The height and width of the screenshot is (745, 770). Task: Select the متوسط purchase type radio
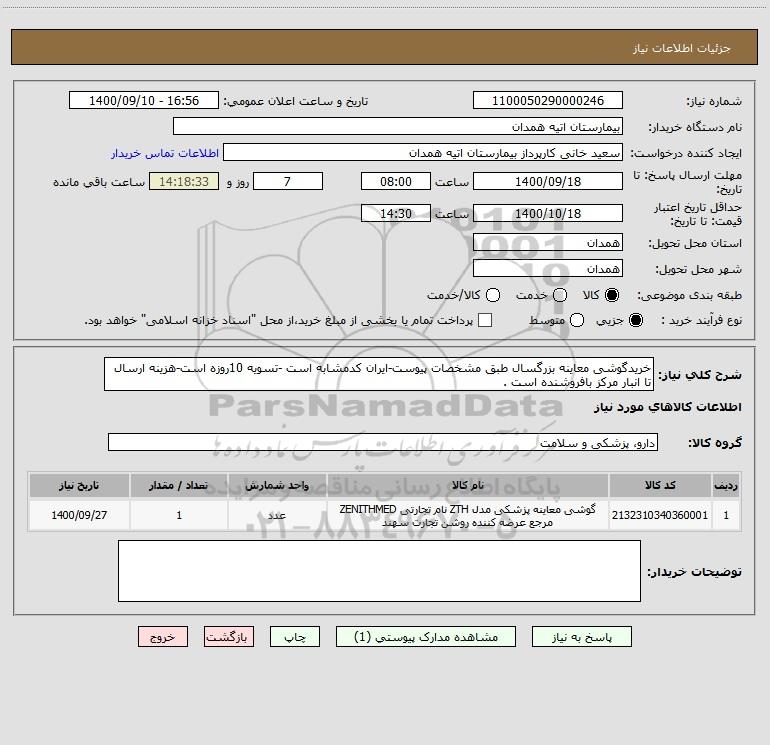577,320
